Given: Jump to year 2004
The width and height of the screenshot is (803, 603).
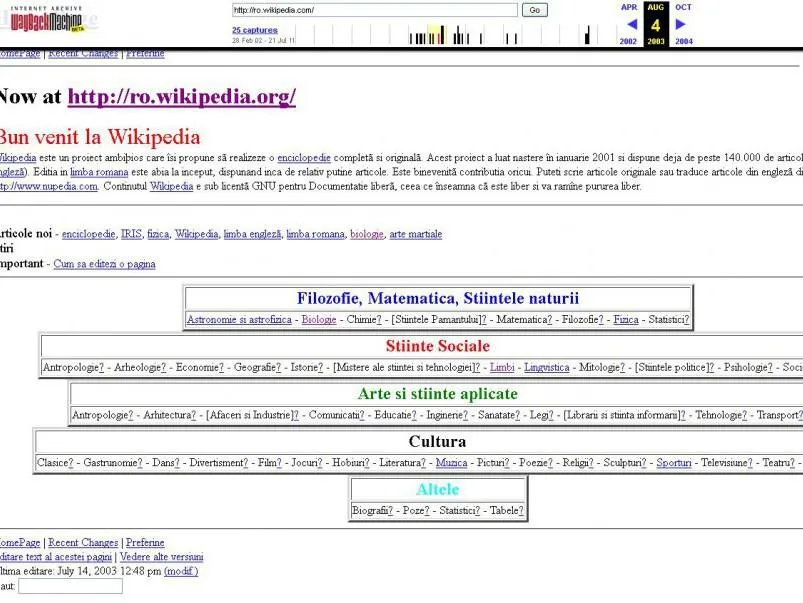Looking at the screenshot, I should tap(683, 42).
